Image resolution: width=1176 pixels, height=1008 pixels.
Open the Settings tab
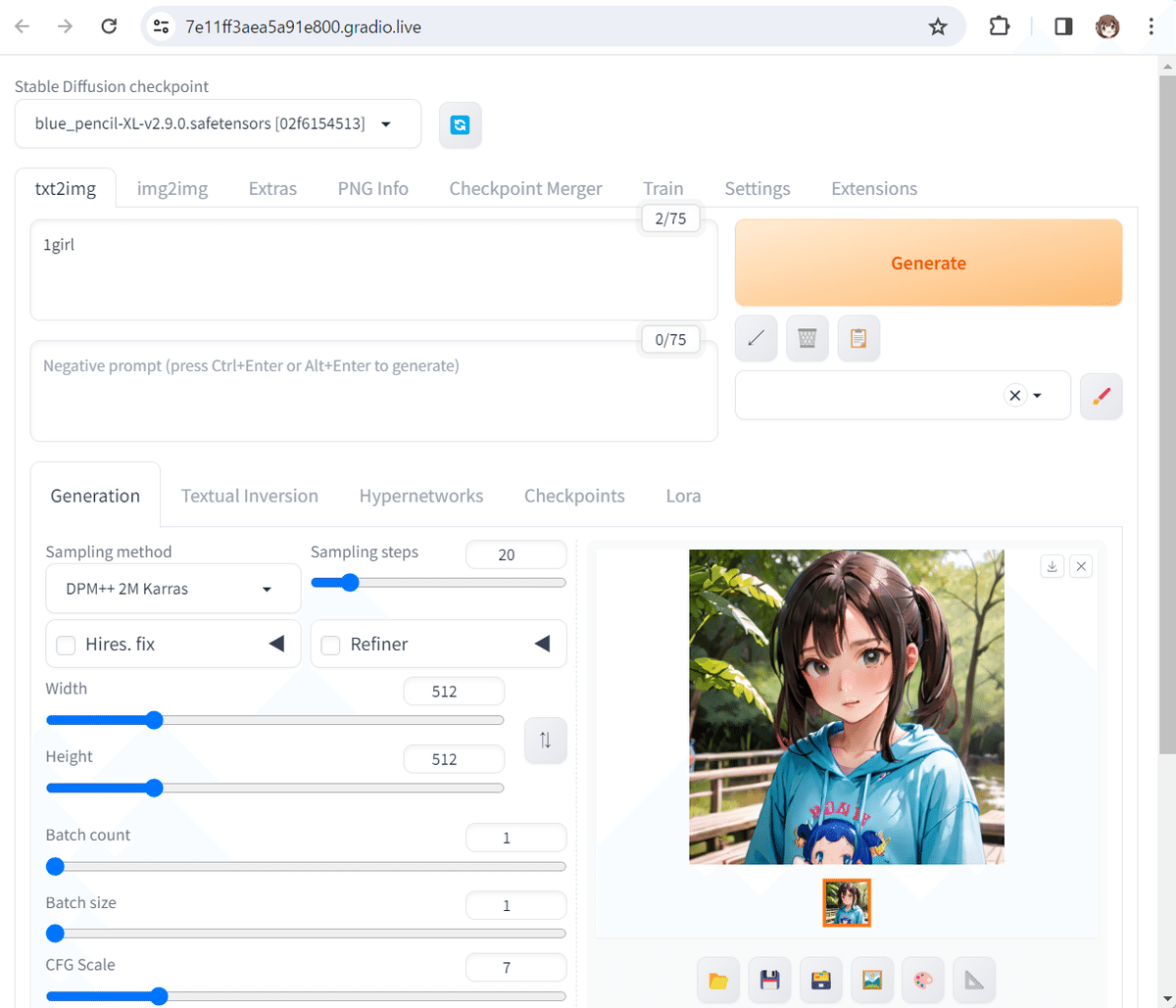click(758, 188)
